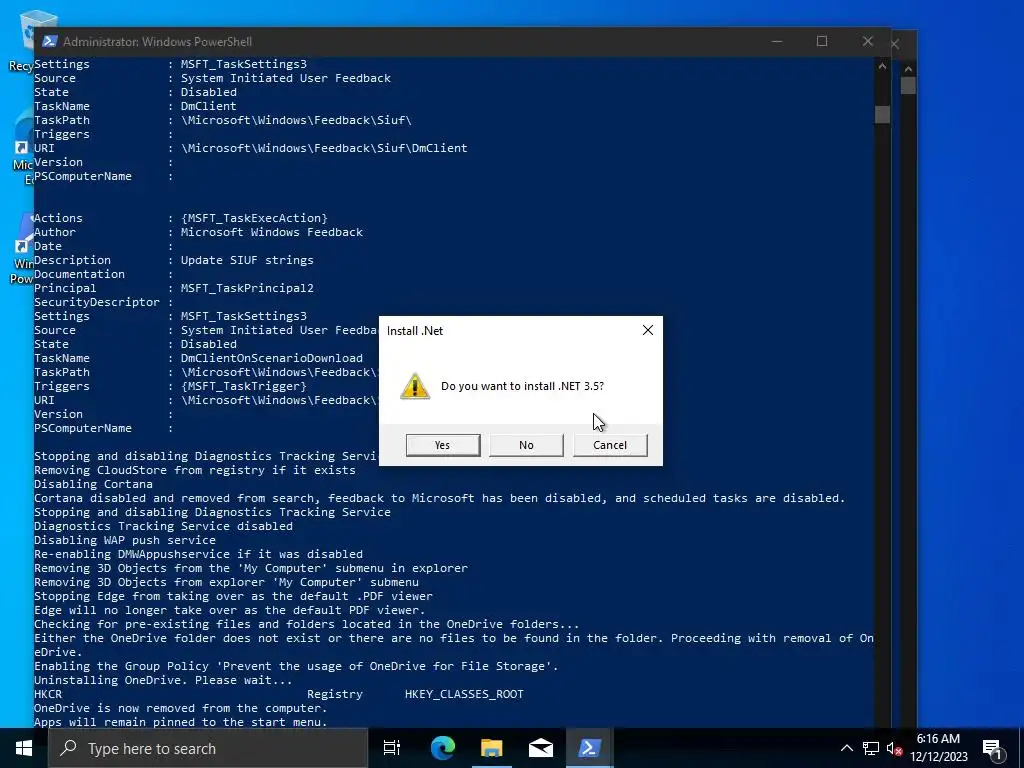1024x768 pixels.
Task: Show hidden system tray icons
Action: [846, 748]
